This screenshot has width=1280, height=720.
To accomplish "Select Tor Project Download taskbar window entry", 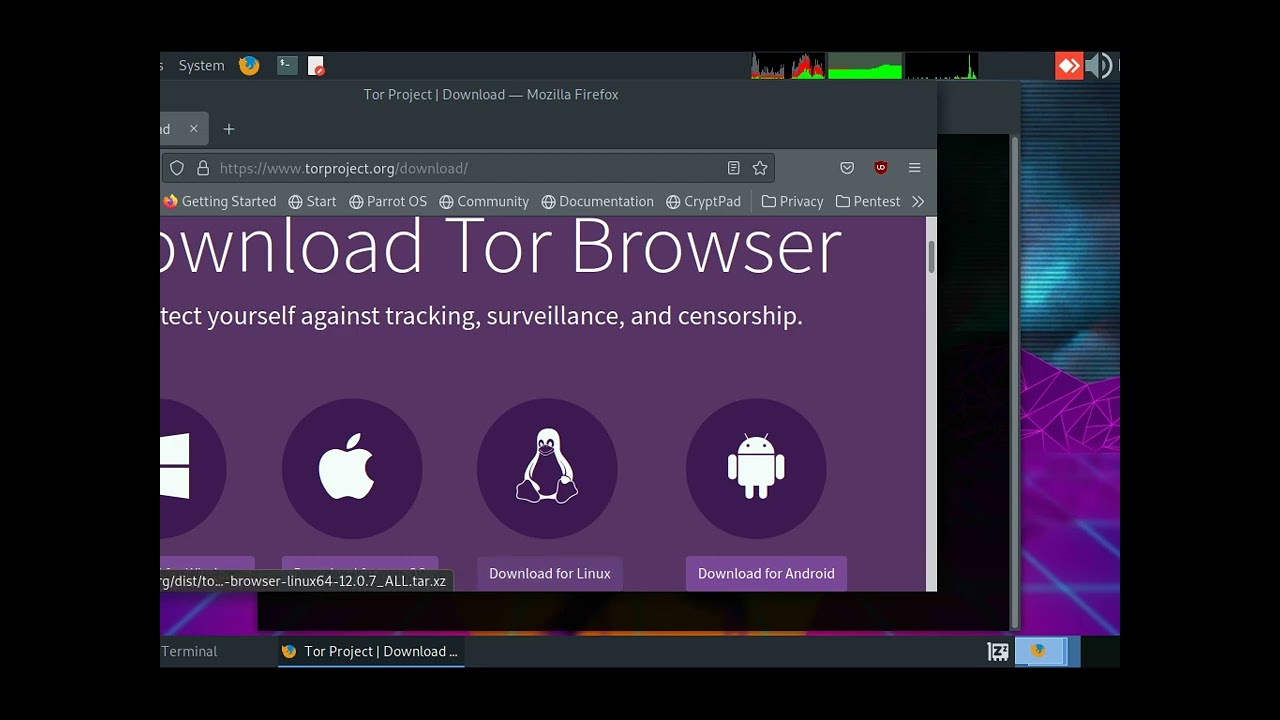I will pyautogui.click(x=371, y=651).
